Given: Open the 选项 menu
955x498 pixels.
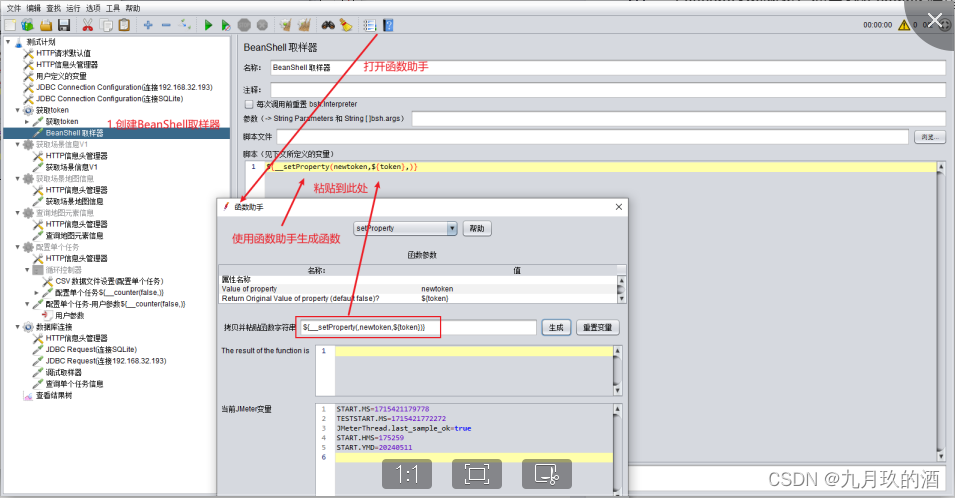Looking at the screenshot, I should click(93, 8).
